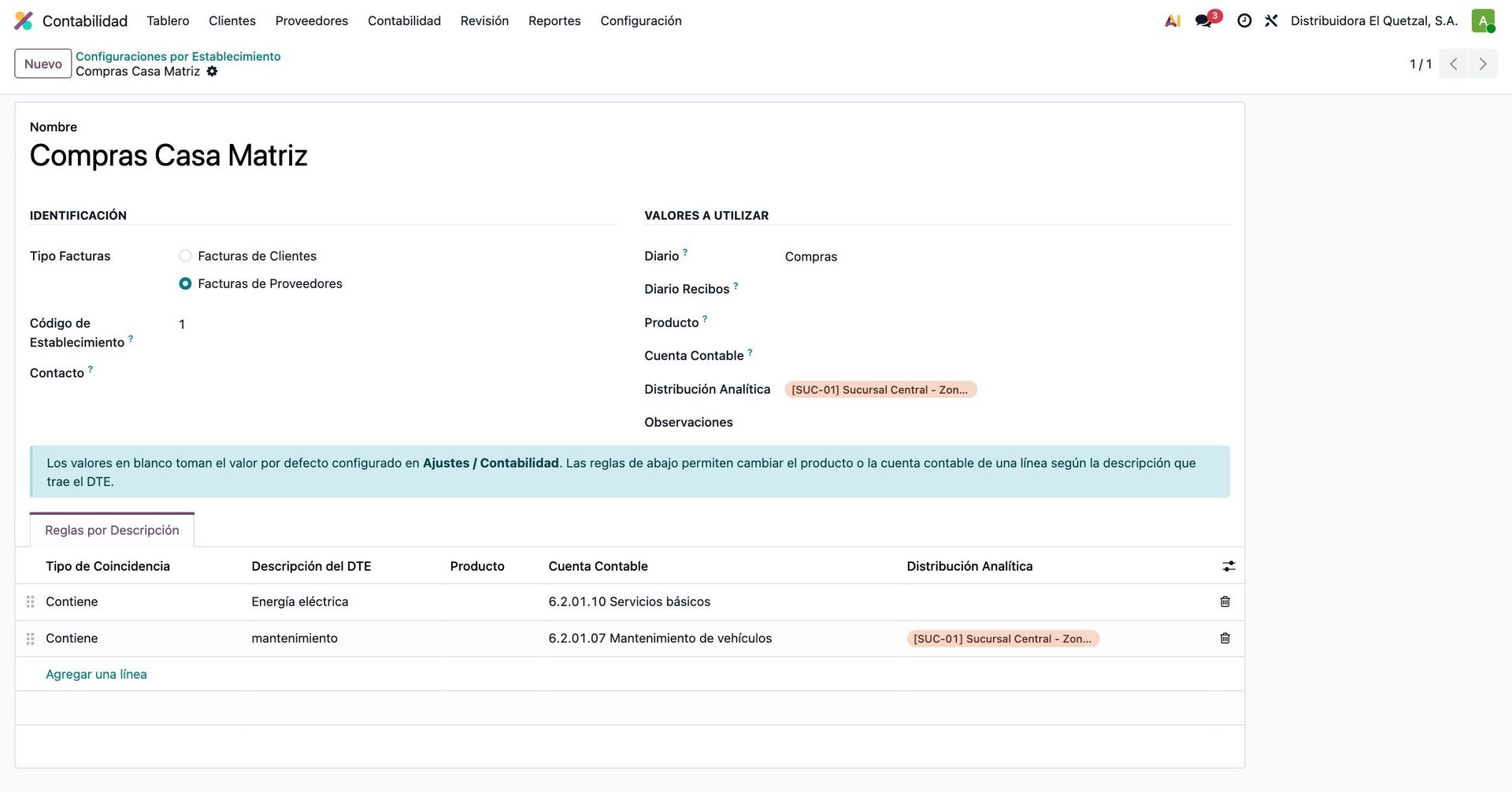Grab the drag handle of the mantenimiento row

[x=30, y=638]
